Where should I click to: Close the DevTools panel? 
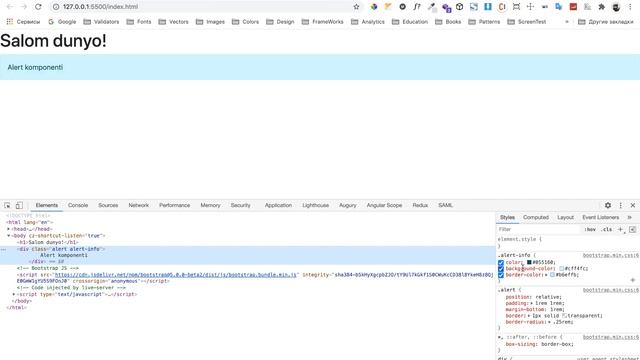633,205
